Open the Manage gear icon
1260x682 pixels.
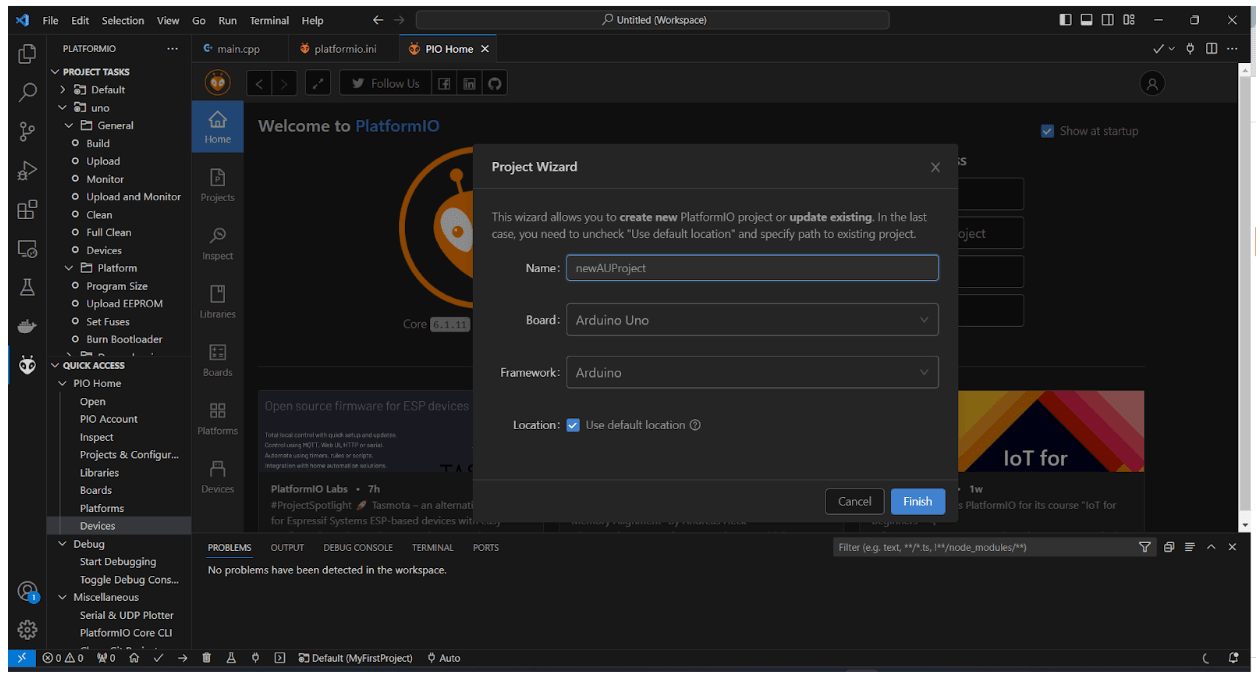28,630
